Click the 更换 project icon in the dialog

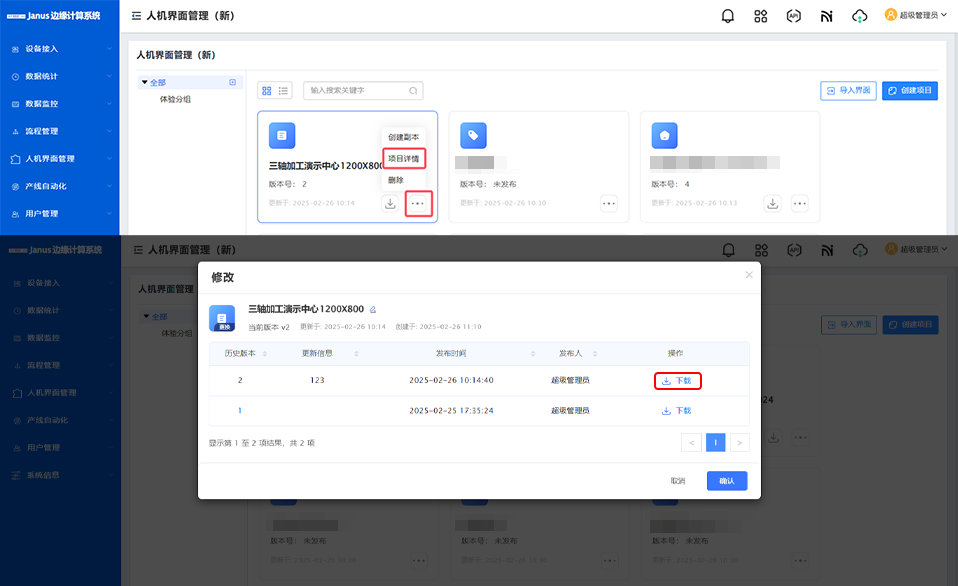click(x=222, y=318)
